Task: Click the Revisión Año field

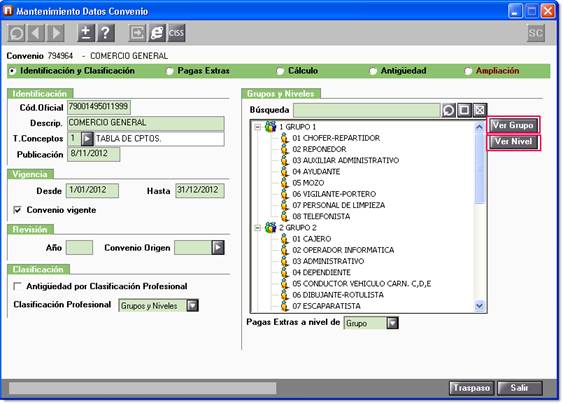Action: point(79,247)
